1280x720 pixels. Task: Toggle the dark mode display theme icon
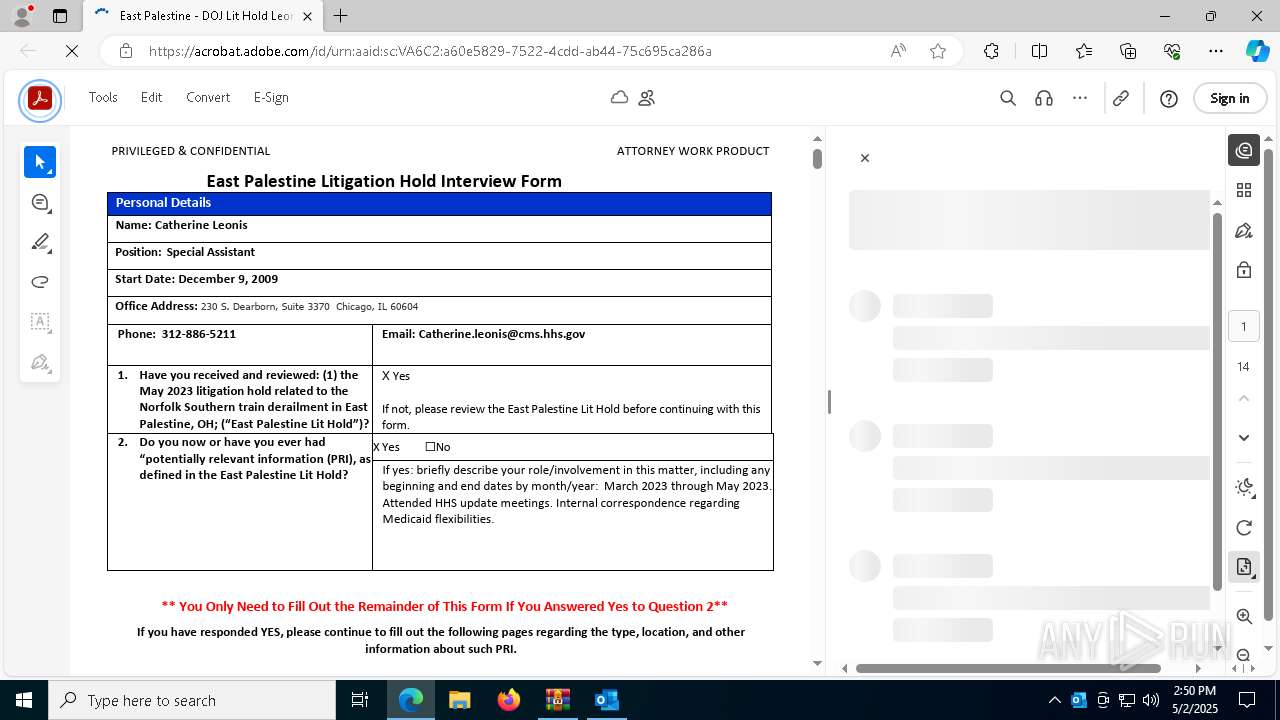(1244, 487)
